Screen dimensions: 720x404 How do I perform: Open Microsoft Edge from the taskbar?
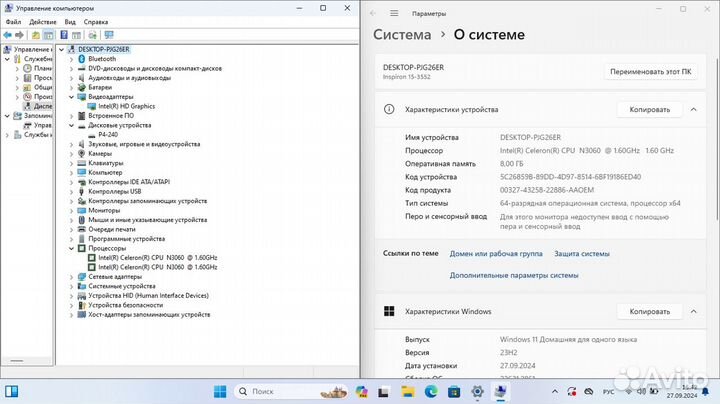pos(431,392)
